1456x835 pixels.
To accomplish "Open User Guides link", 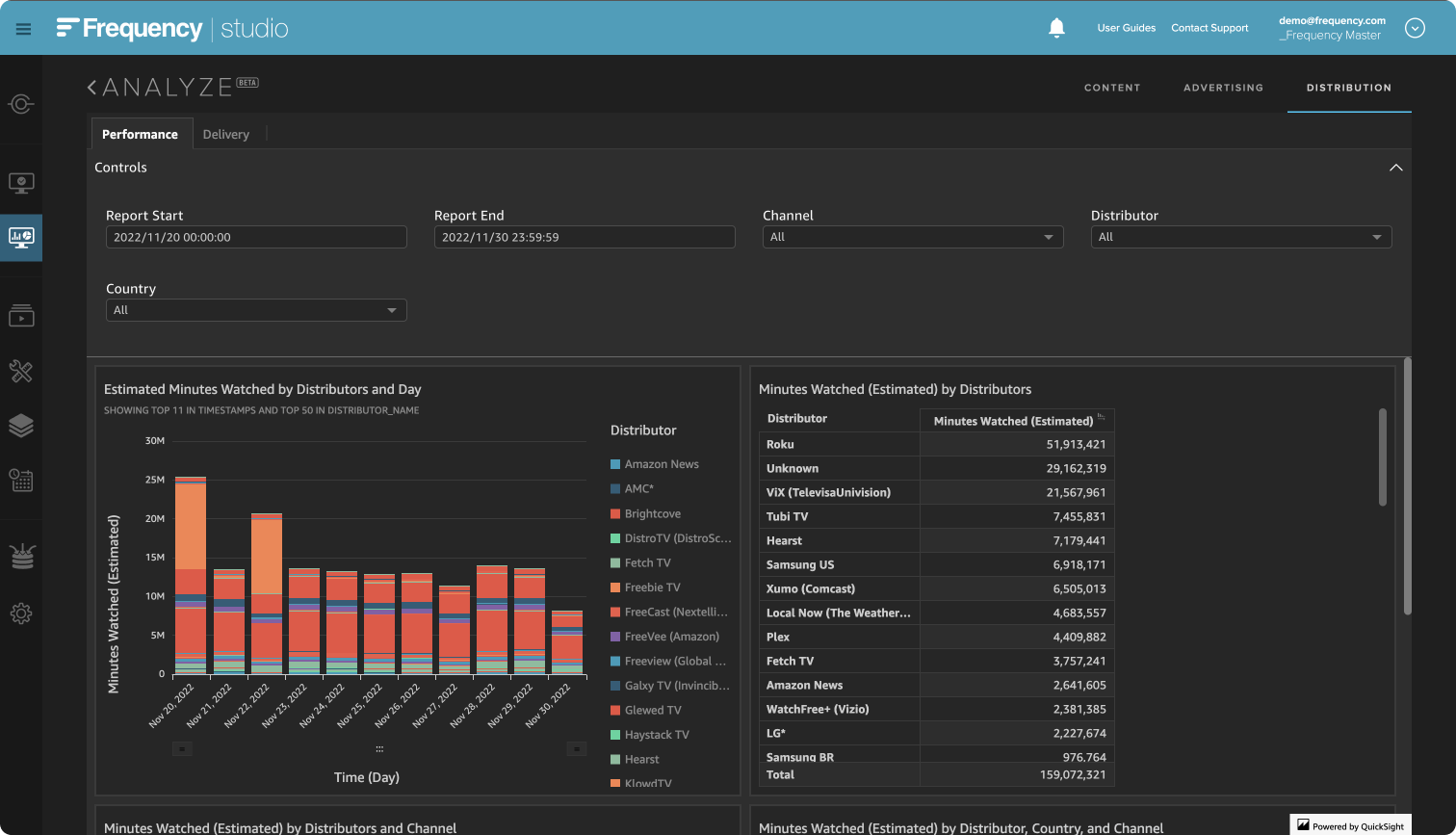I will pos(1126,28).
